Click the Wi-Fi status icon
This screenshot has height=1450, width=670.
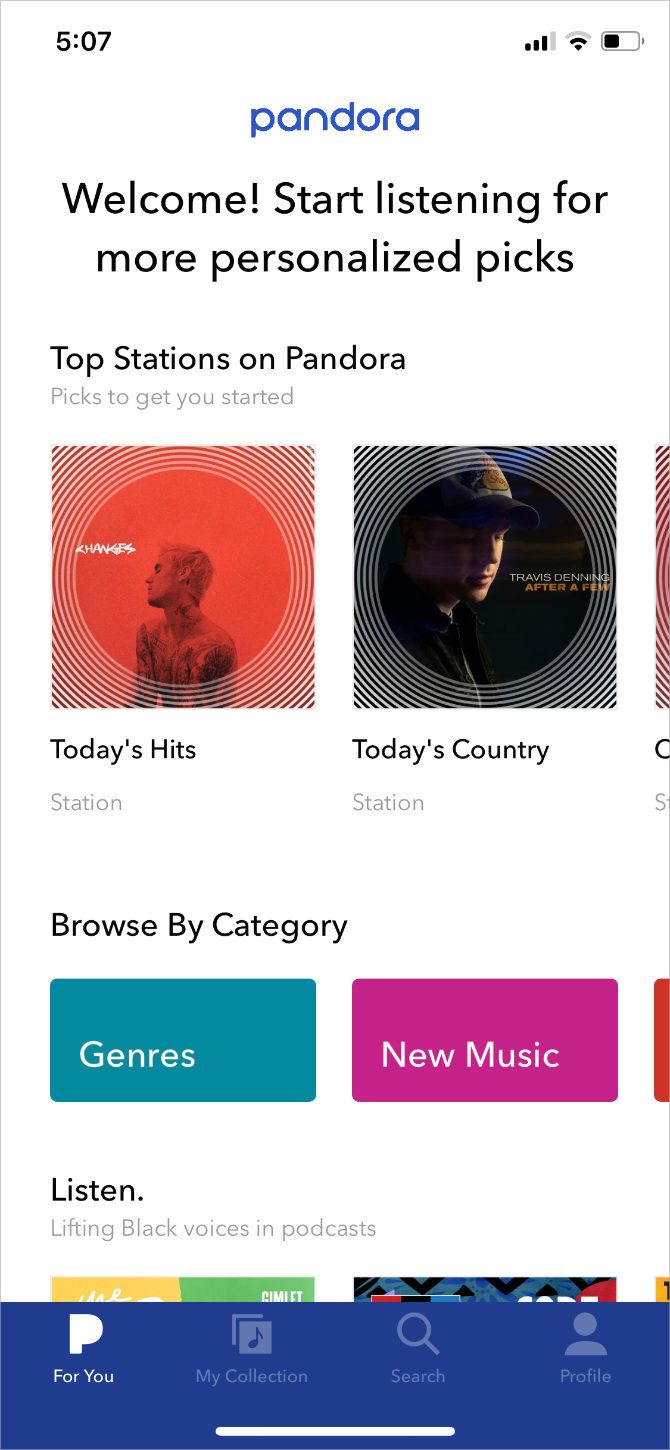[578, 41]
